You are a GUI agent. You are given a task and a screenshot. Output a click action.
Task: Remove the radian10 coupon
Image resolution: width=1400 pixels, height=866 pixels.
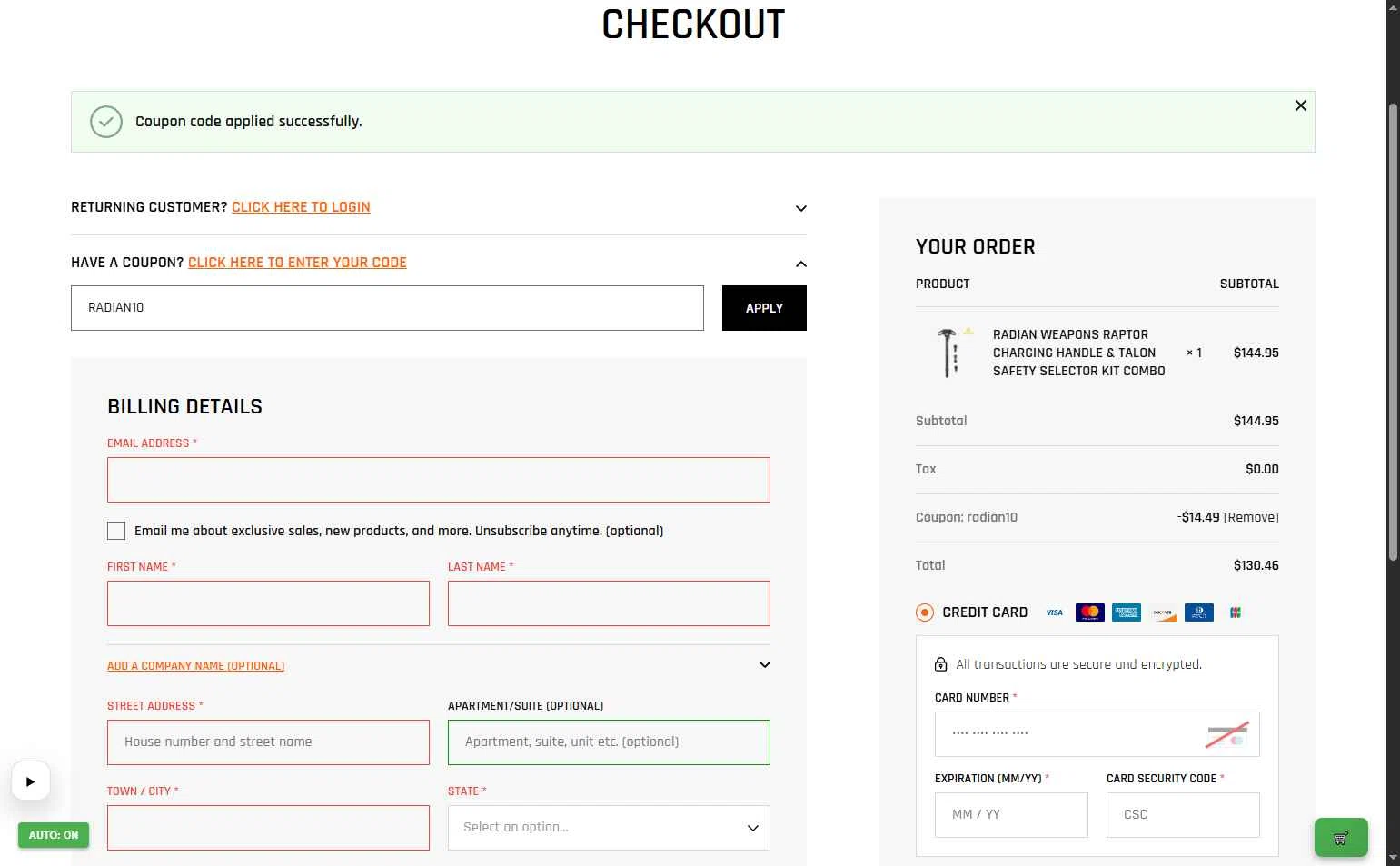pos(1251,517)
